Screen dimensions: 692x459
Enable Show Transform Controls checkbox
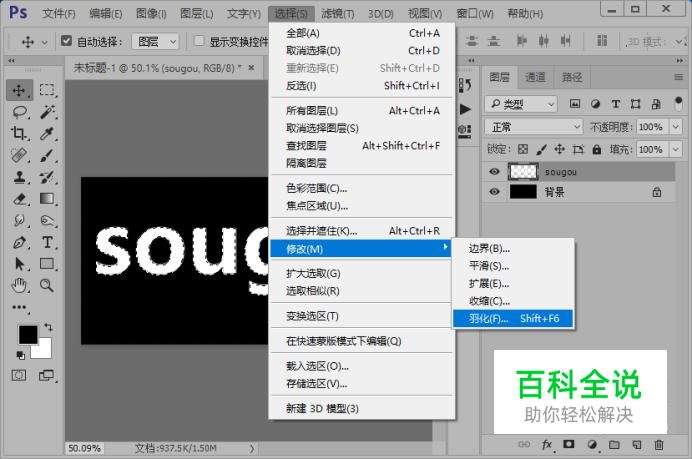tap(199, 41)
